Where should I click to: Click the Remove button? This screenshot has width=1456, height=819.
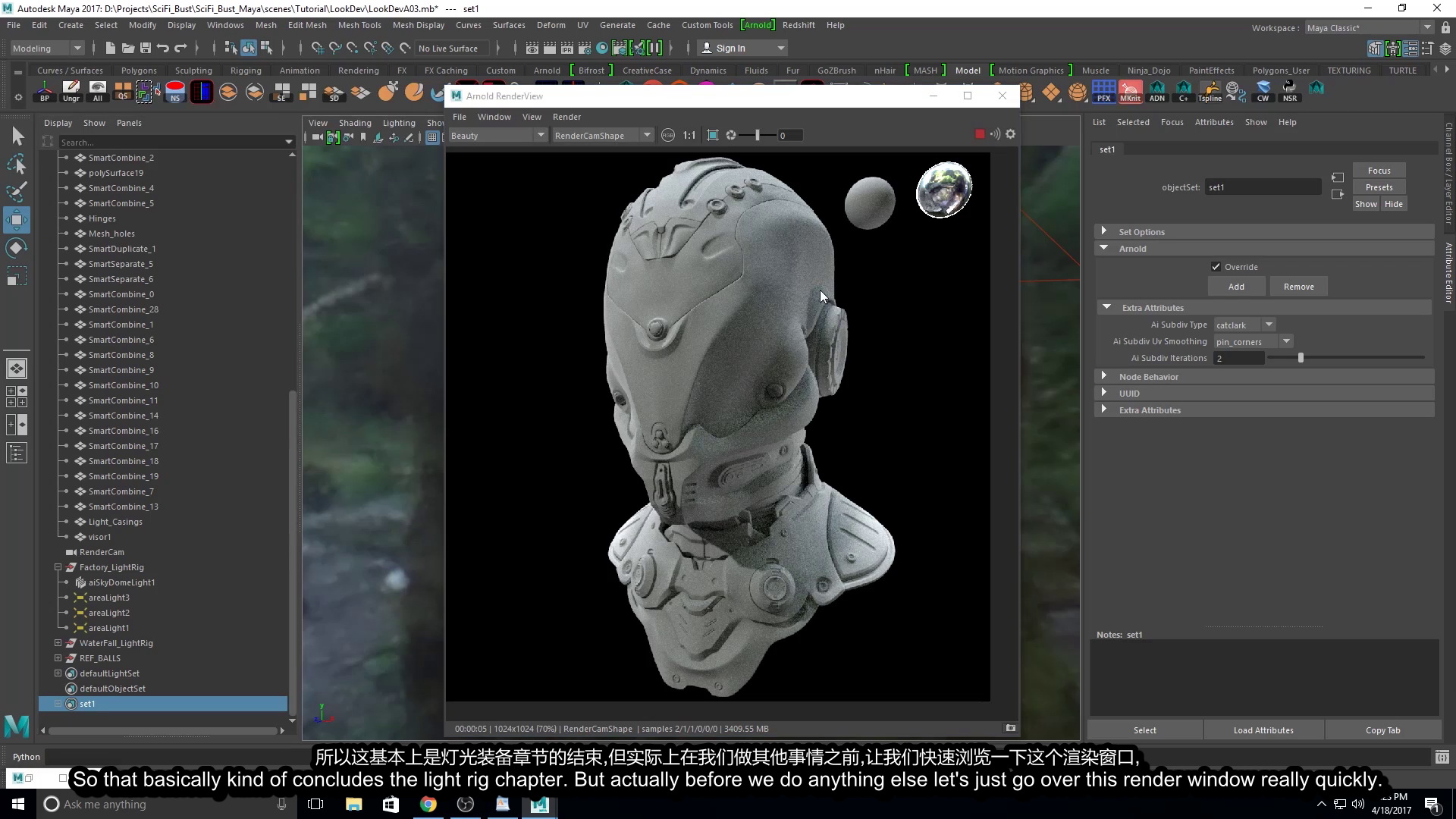click(1298, 287)
